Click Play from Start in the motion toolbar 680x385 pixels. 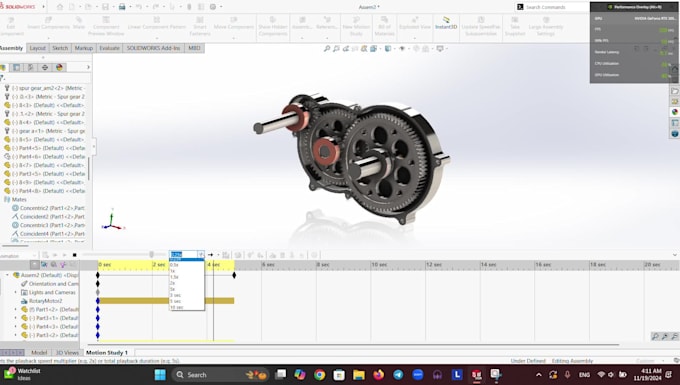pos(55,255)
